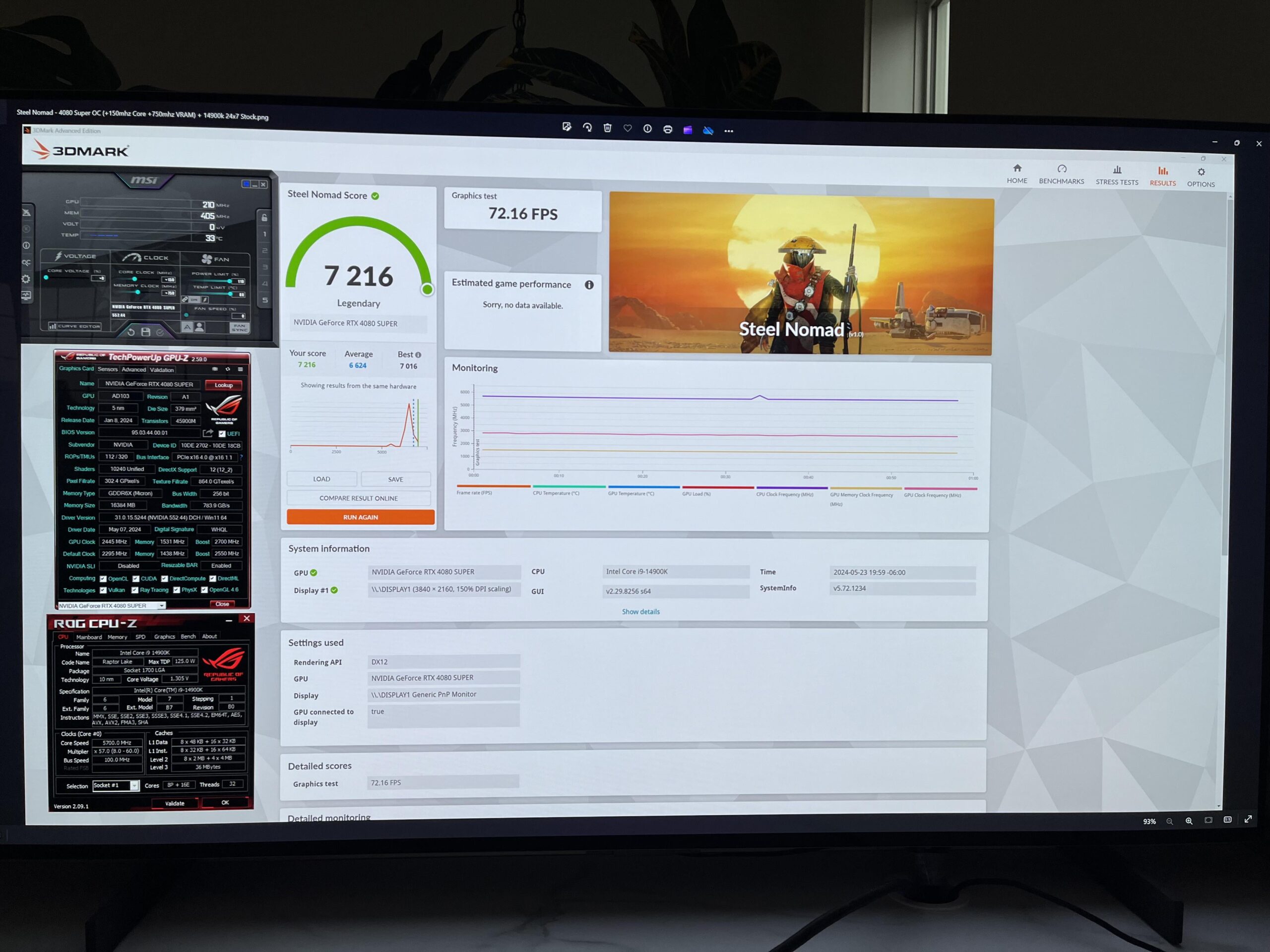Go to the HOME tab in 3DMark
This screenshot has height=952, width=1270.
pyautogui.click(x=1017, y=174)
